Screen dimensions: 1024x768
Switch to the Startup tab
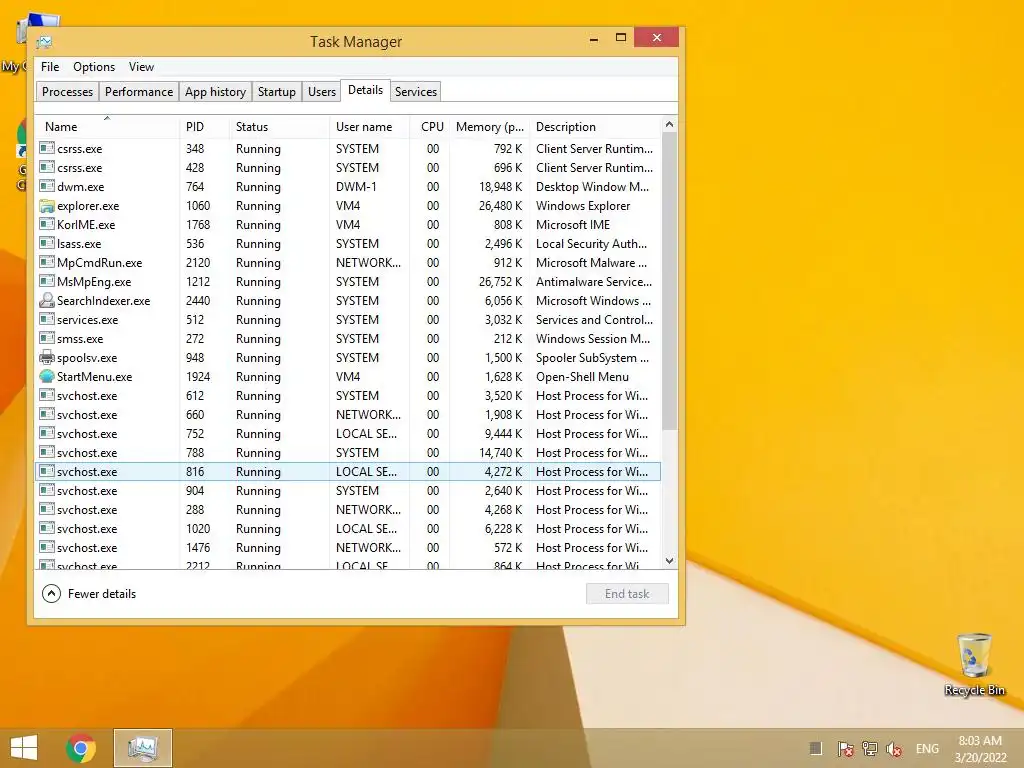pyautogui.click(x=277, y=92)
